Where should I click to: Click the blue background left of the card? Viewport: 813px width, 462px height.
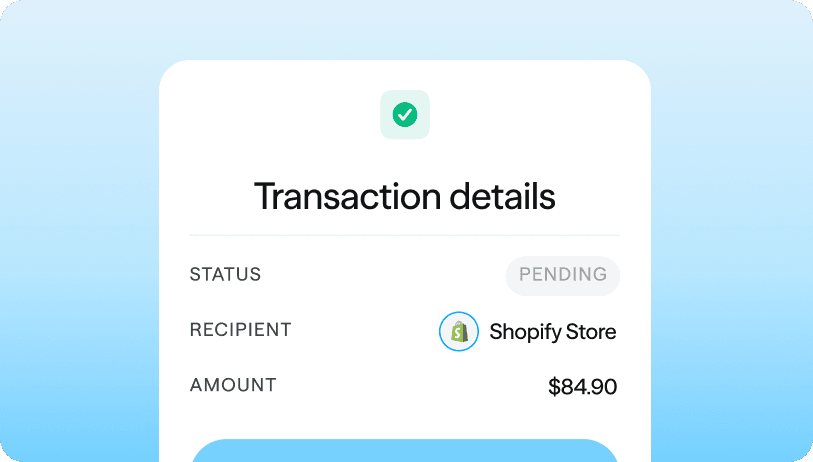pyautogui.click(x=80, y=250)
